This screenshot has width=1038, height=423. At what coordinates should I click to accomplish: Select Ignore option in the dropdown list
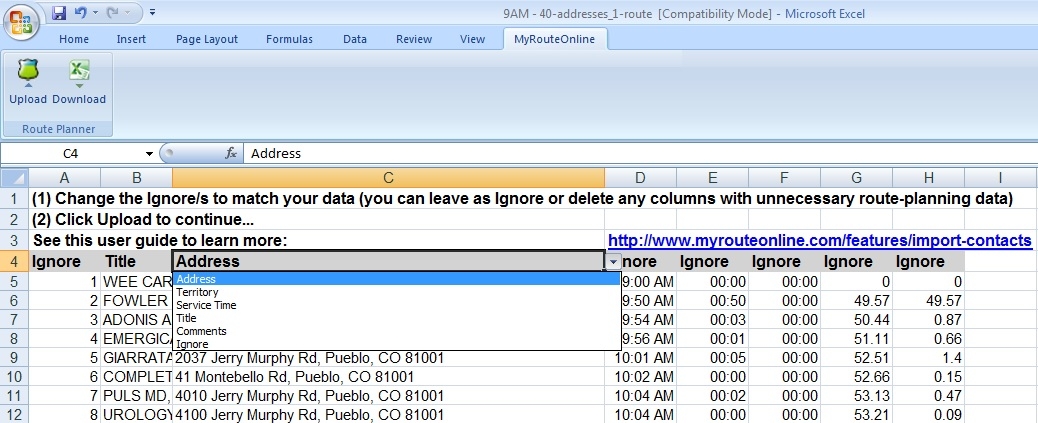192,344
